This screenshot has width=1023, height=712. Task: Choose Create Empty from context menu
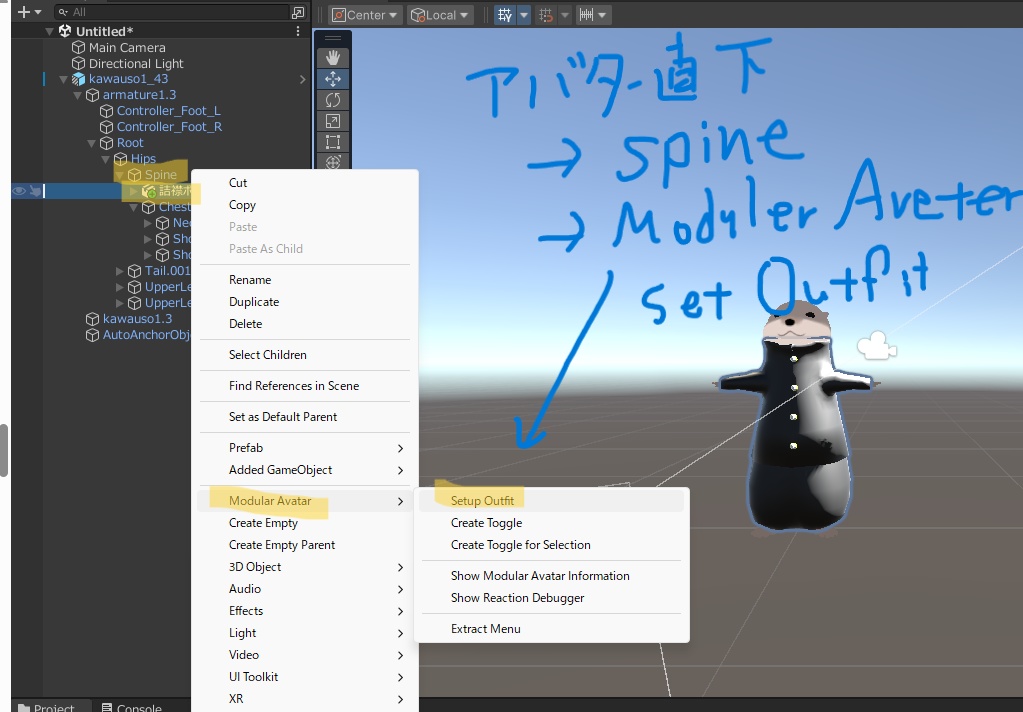263,523
